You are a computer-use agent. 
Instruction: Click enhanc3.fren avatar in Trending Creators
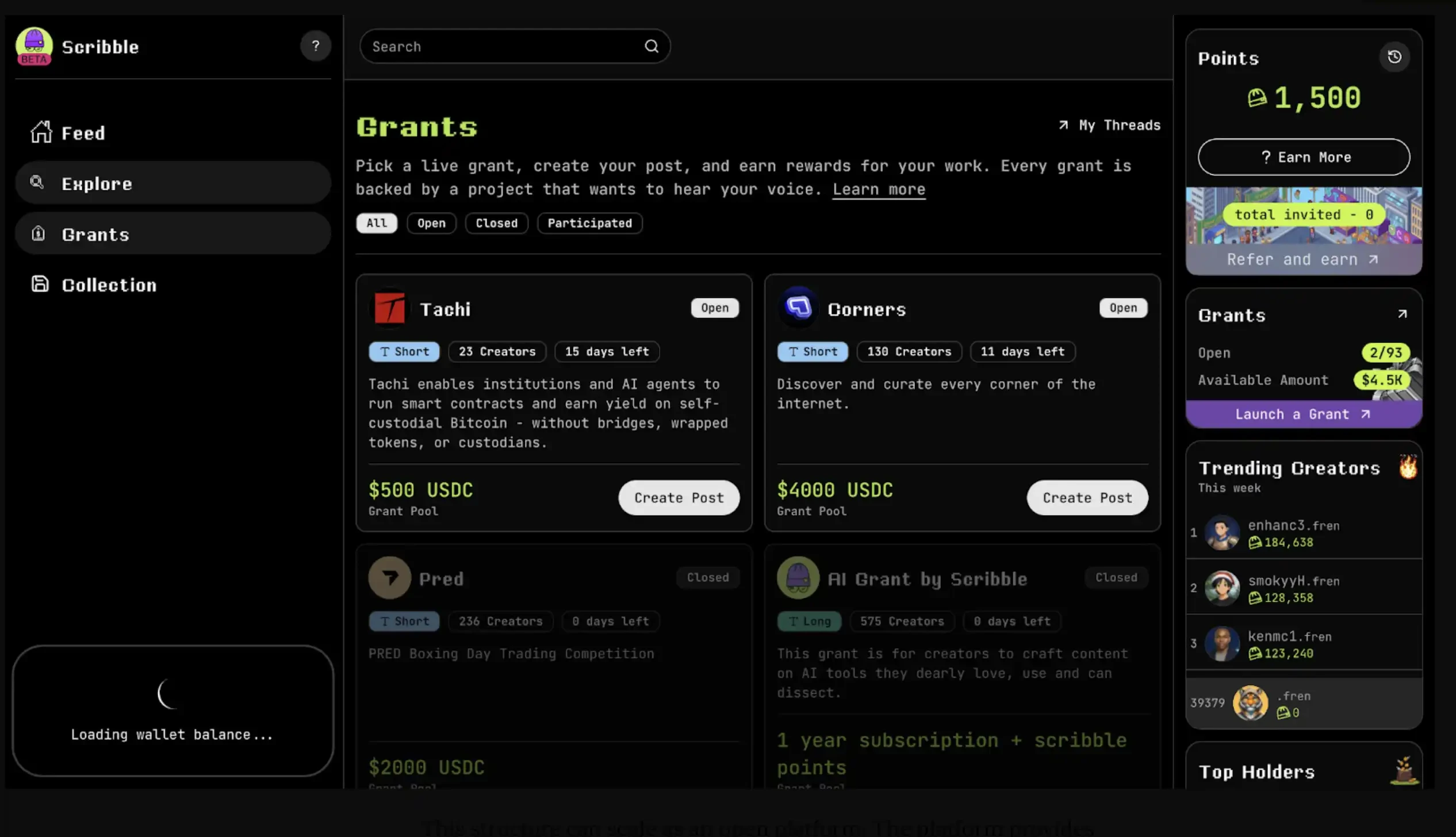pos(1221,532)
